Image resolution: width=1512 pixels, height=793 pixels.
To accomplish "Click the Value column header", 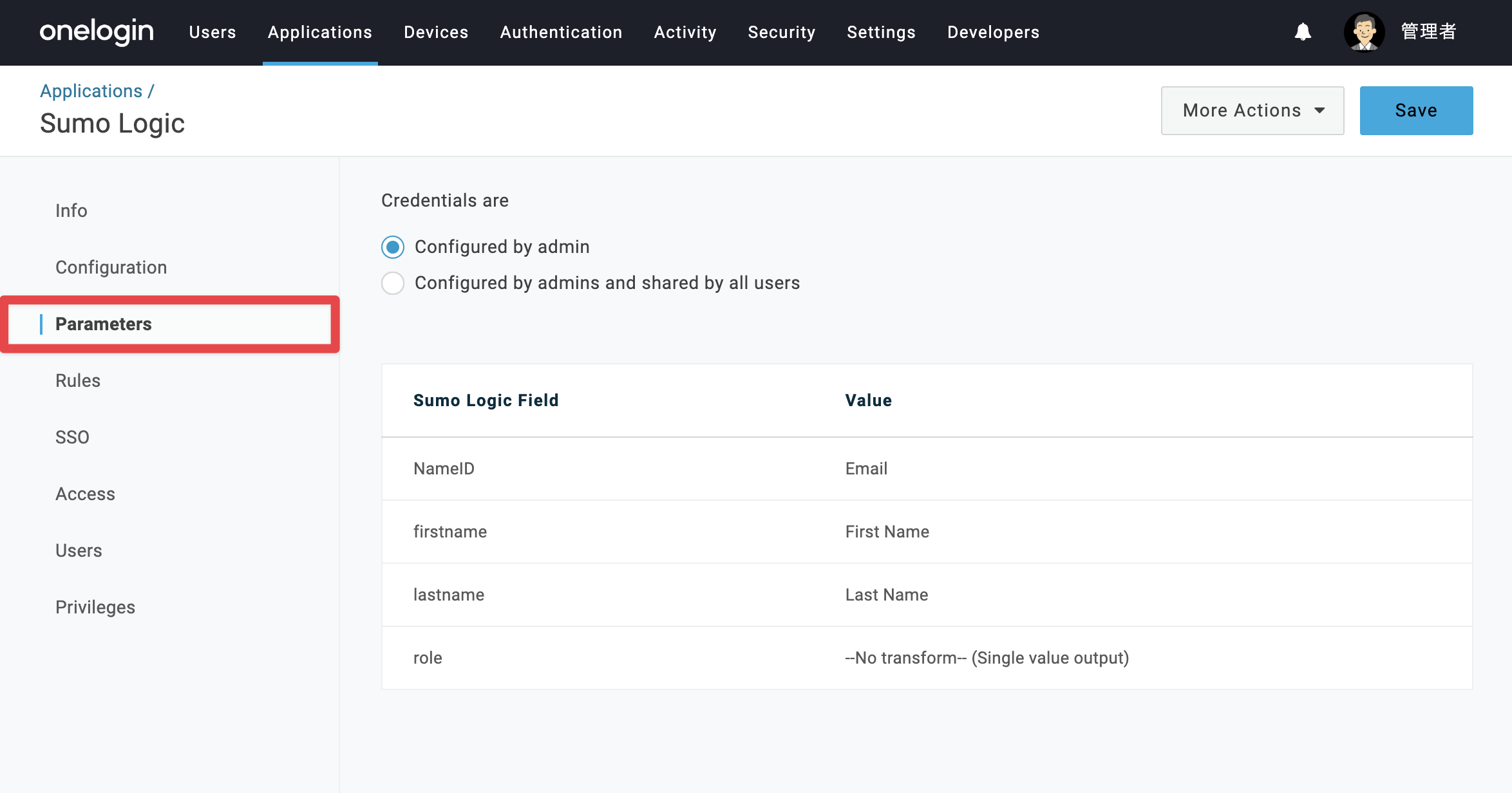I will pos(869,400).
